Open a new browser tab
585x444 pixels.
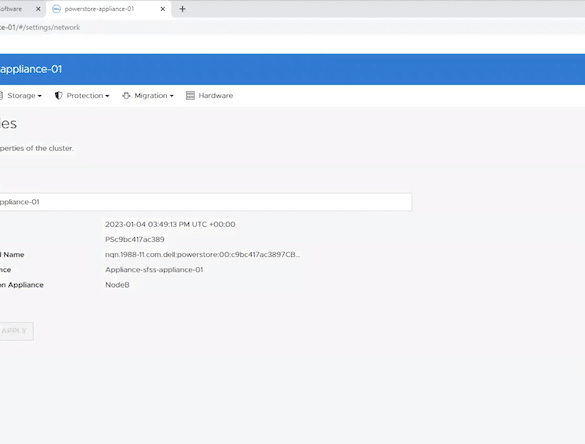tap(182, 9)
